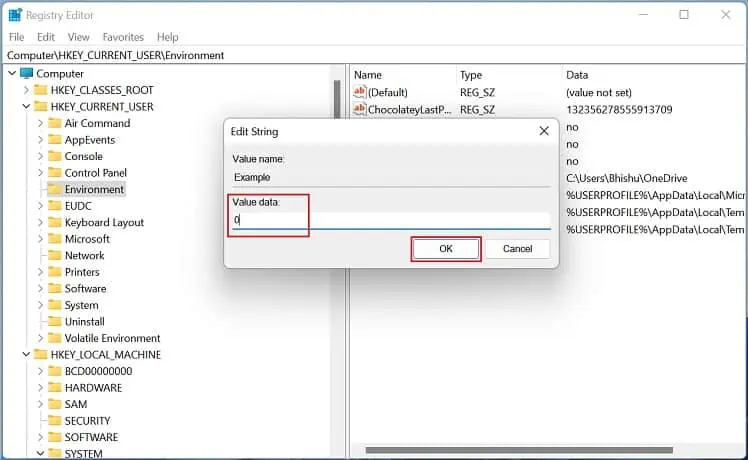Click the registry path address bar
The height and width of the screenshot is (460, 748).
point(374,55)
